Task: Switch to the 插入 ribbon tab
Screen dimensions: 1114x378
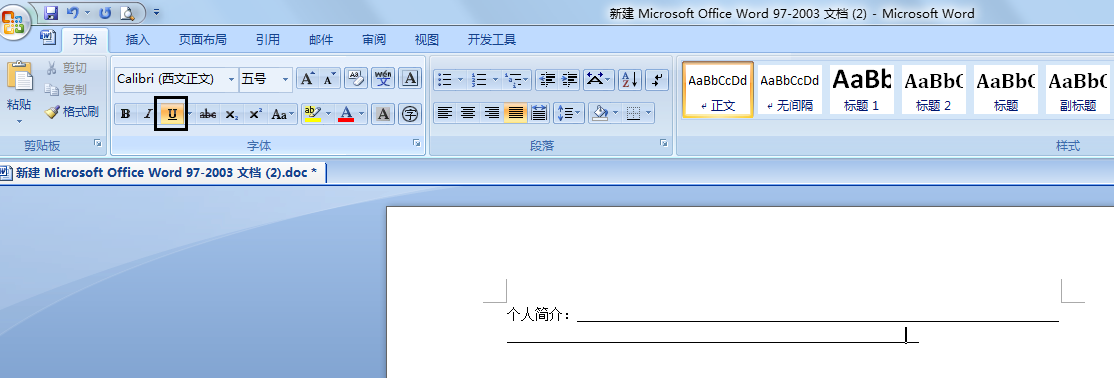Action: pos(138,40)
